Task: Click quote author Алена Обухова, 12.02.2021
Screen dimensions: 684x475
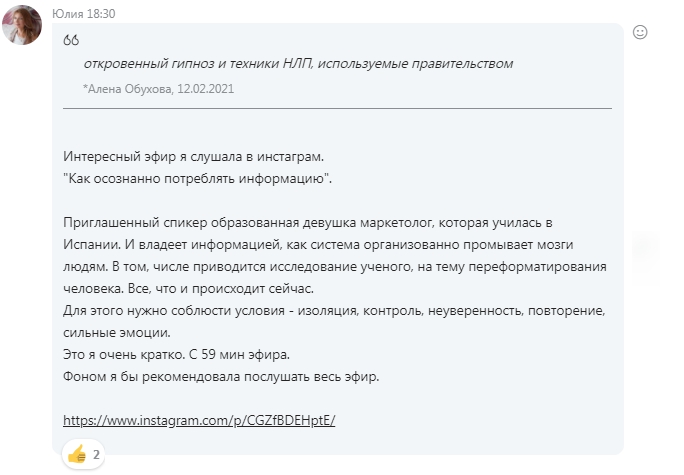Action: pos(159,89)
